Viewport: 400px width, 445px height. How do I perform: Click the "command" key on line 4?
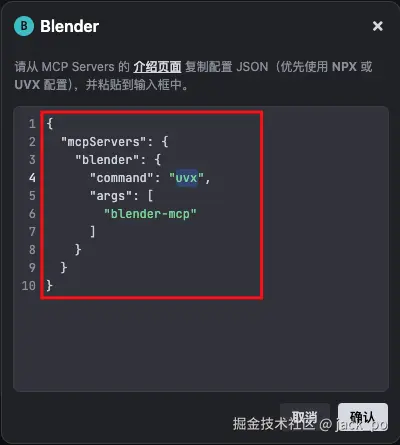coord(121,178)
